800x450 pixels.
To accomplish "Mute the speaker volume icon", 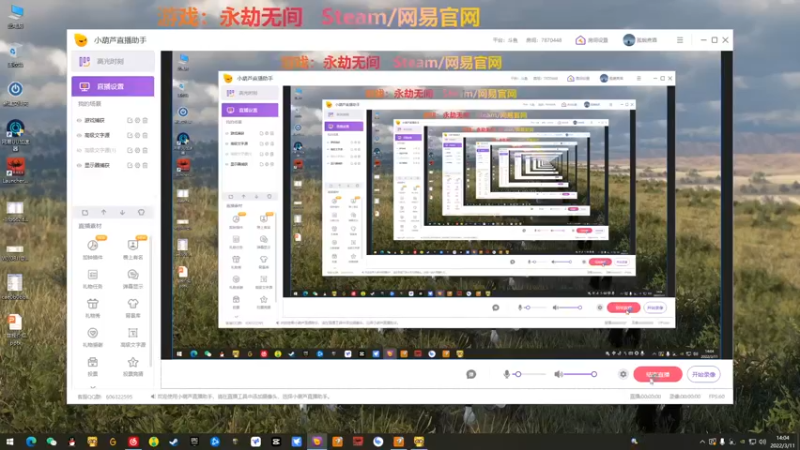I will 558,374.
